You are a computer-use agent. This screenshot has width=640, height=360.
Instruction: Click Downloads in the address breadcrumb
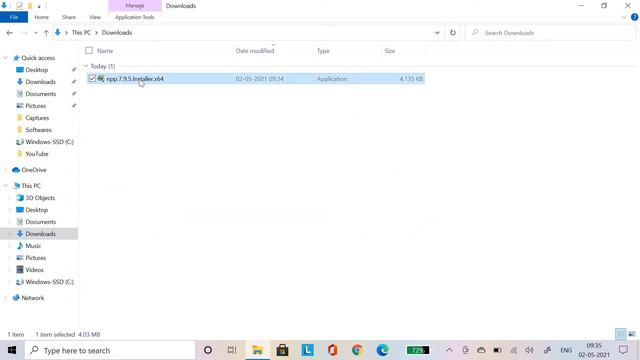click(x=117, y=33)
